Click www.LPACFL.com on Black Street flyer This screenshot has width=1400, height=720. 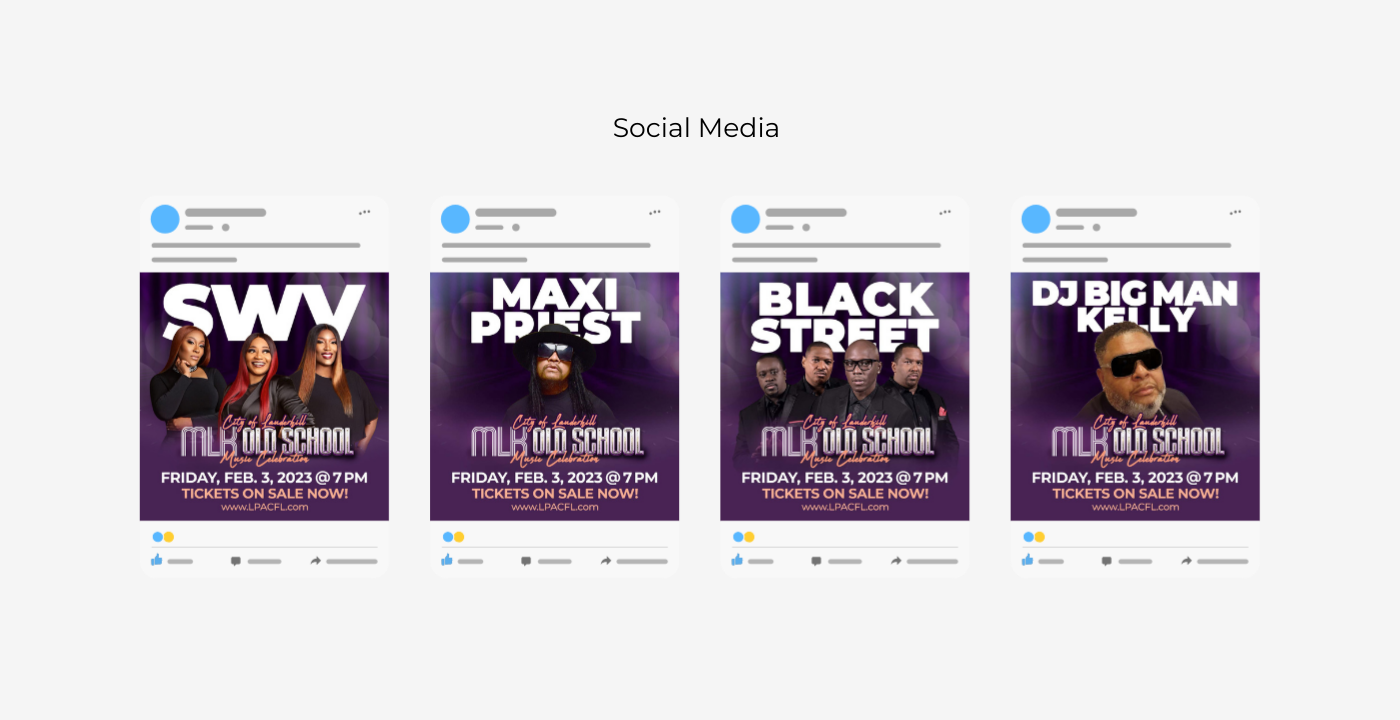845,507
